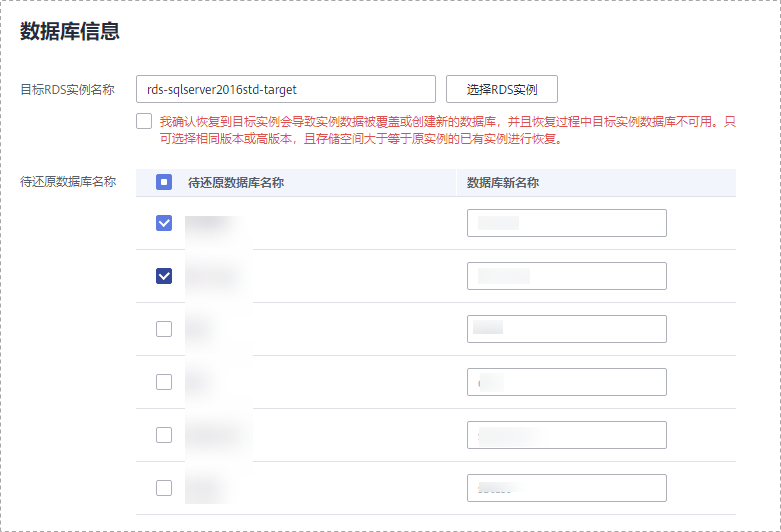Click the fifth row's new name input
Image resolution: width=781 pixels, height=532 pixels.
pos(566,435)
